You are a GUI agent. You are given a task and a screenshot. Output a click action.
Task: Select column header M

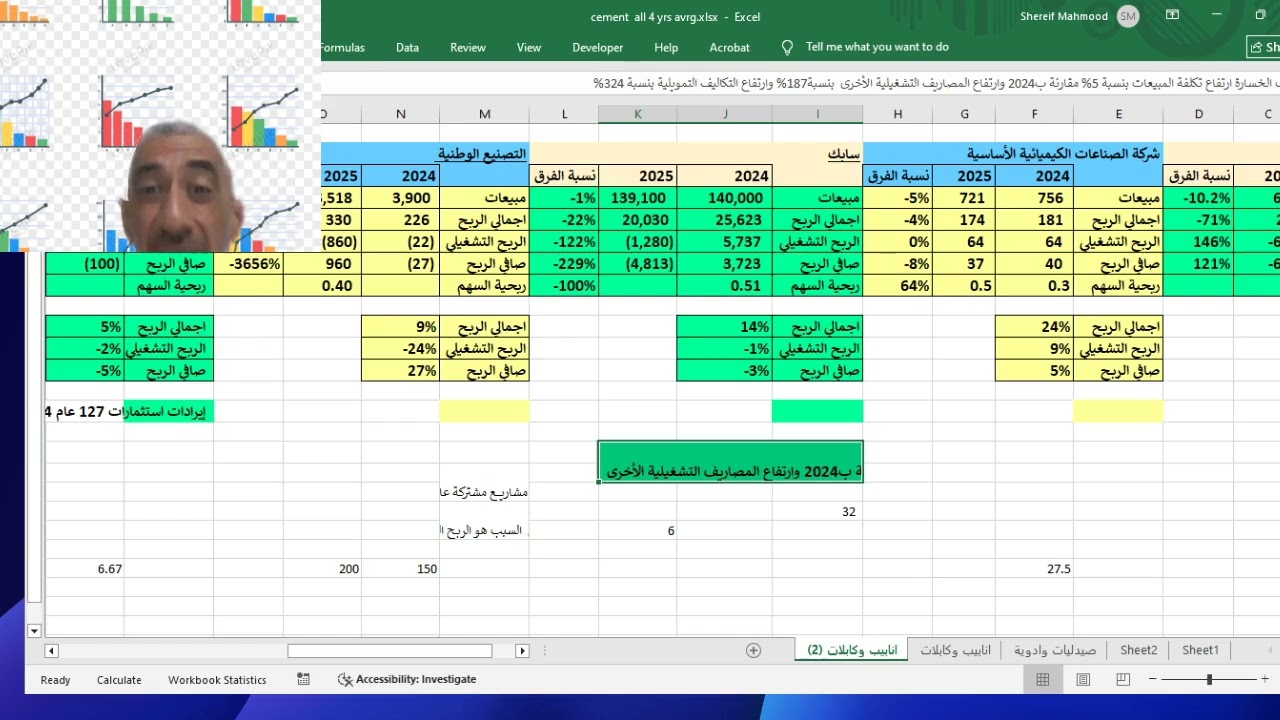pos(484,114)
